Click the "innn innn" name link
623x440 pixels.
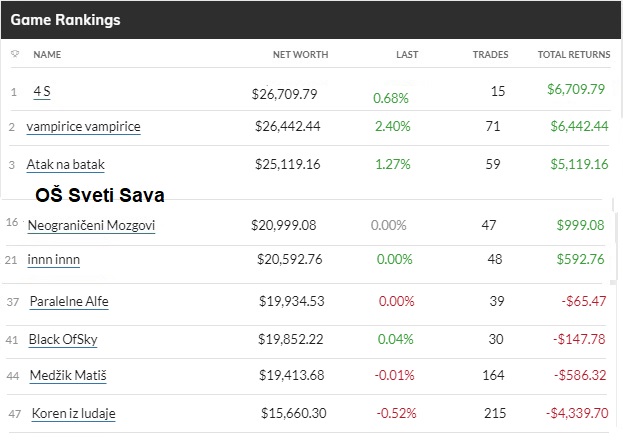tap(54, 260)
